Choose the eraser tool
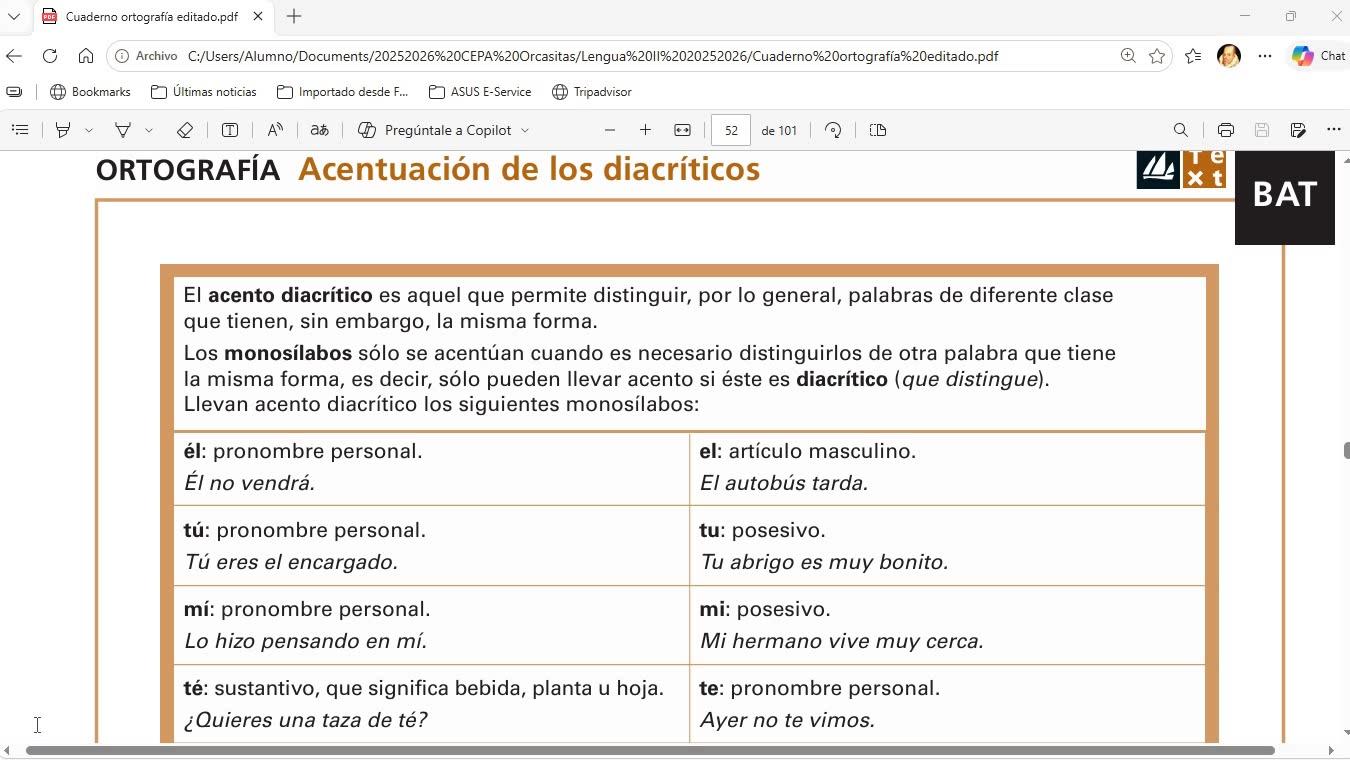The height and width of the screenshot is (760, 1350). click(184, 130)
